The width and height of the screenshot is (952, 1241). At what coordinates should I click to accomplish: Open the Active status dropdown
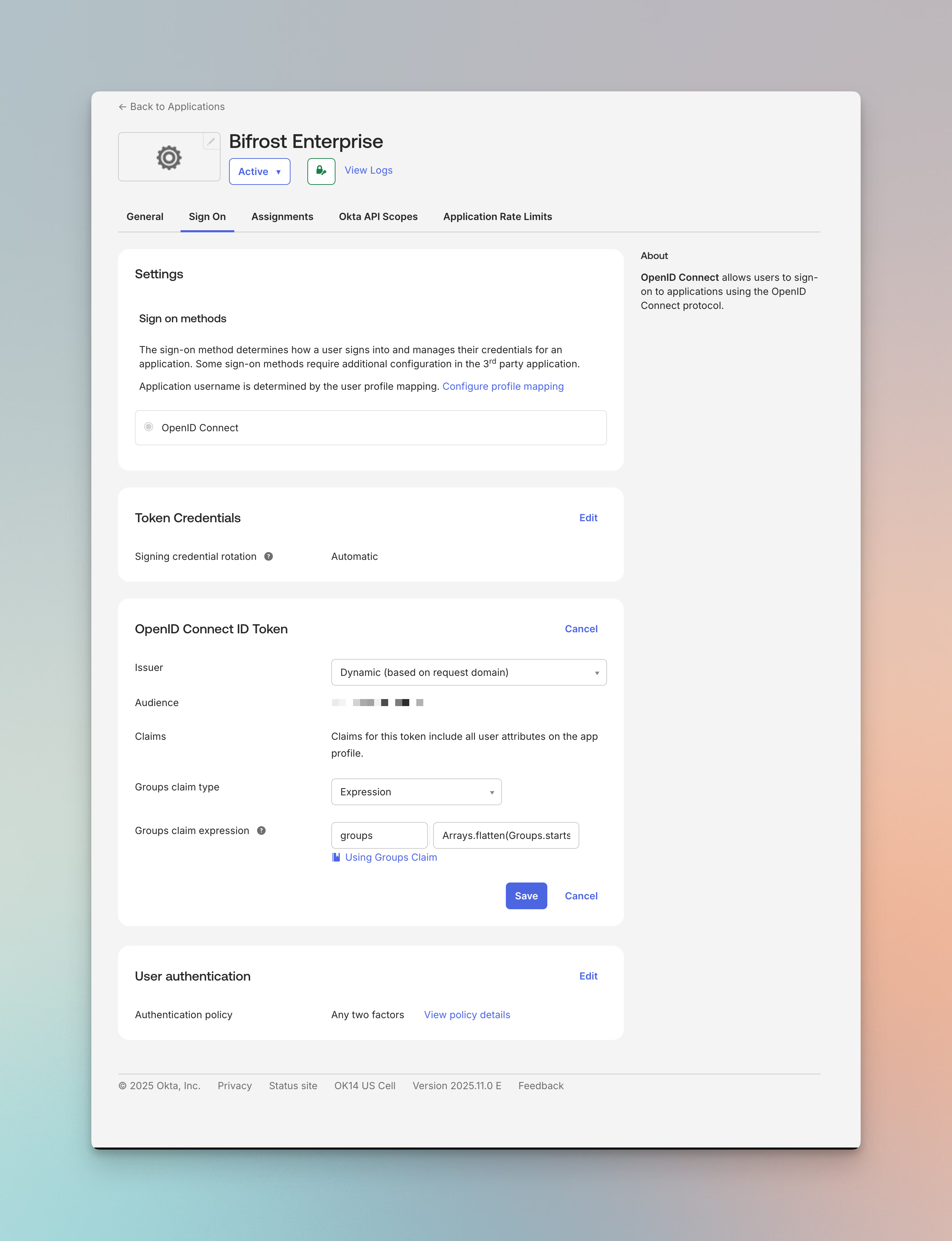(x=259, y=171)
